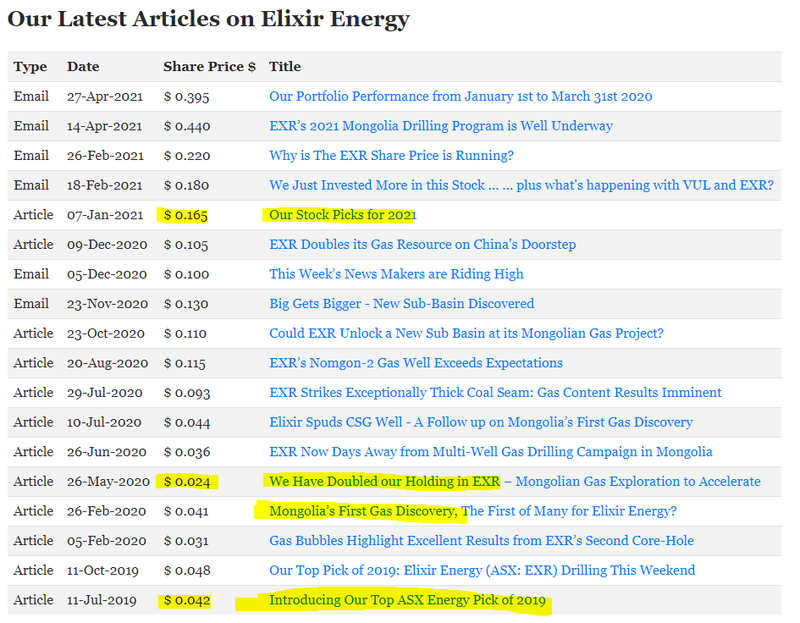Click the 'Title' column header
Viewport: 800px width, 623px height.
click(285, 67)
